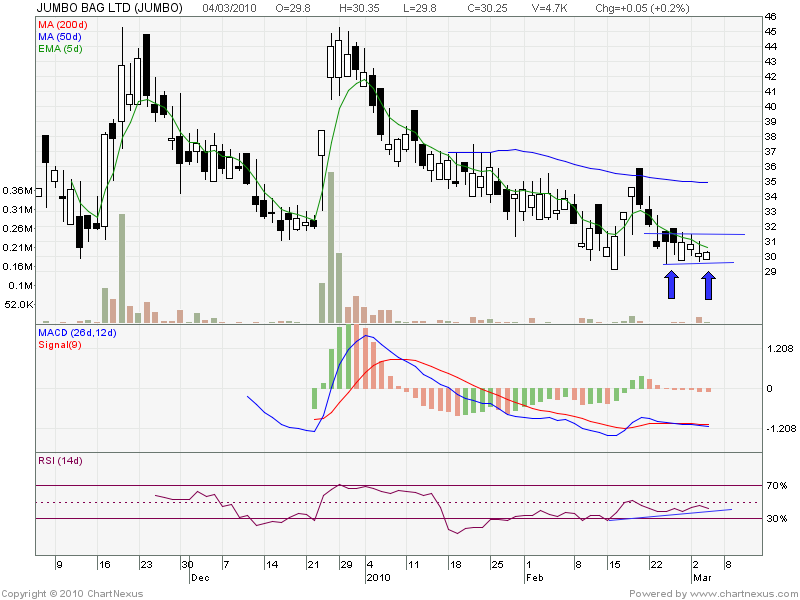Image resolution: width=800 pixels, height=600 pixels.
Task: Click the high value H=30.35
Action: (x=359, y=8)
